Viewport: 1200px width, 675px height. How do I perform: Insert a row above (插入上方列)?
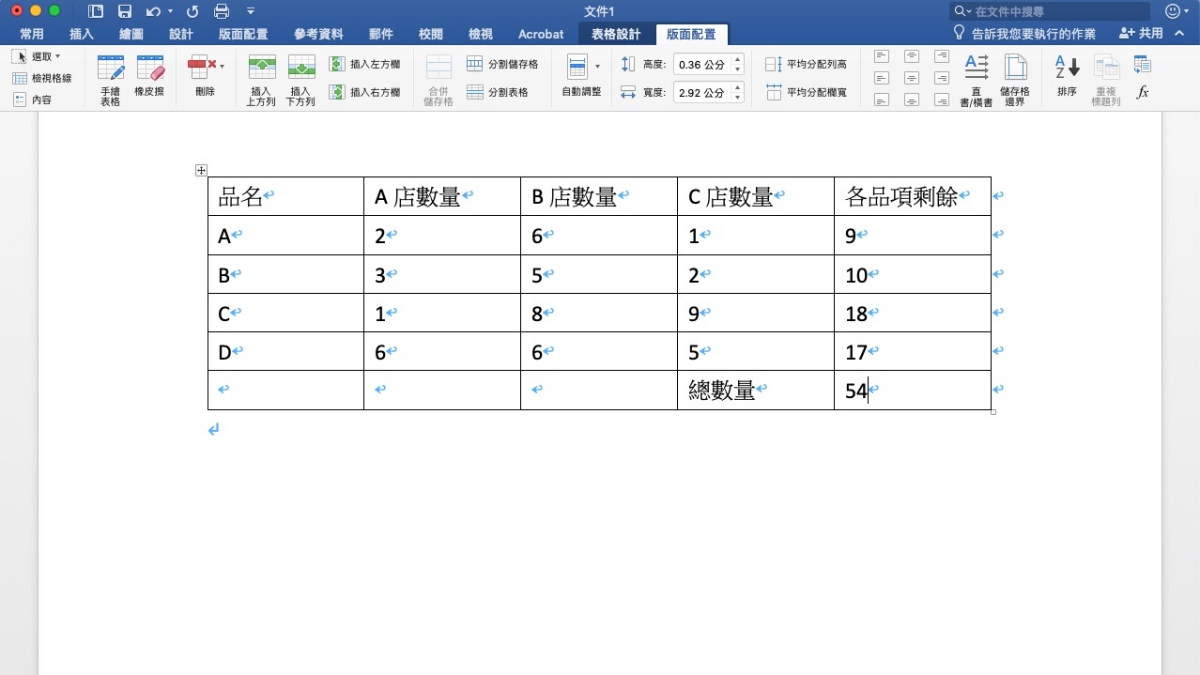click(x=261, y=80)
